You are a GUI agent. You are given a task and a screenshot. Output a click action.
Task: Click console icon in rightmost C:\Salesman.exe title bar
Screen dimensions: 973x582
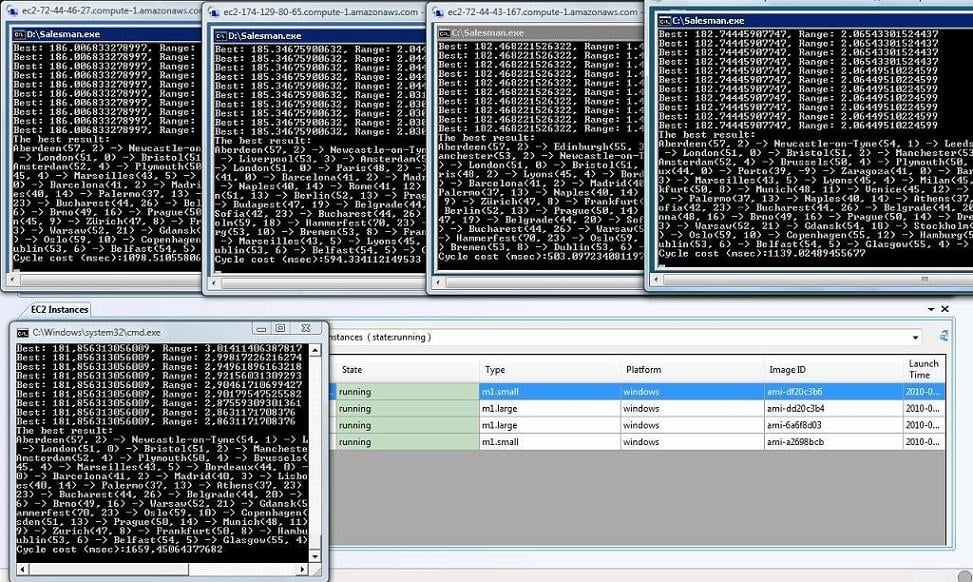(665, 21)
